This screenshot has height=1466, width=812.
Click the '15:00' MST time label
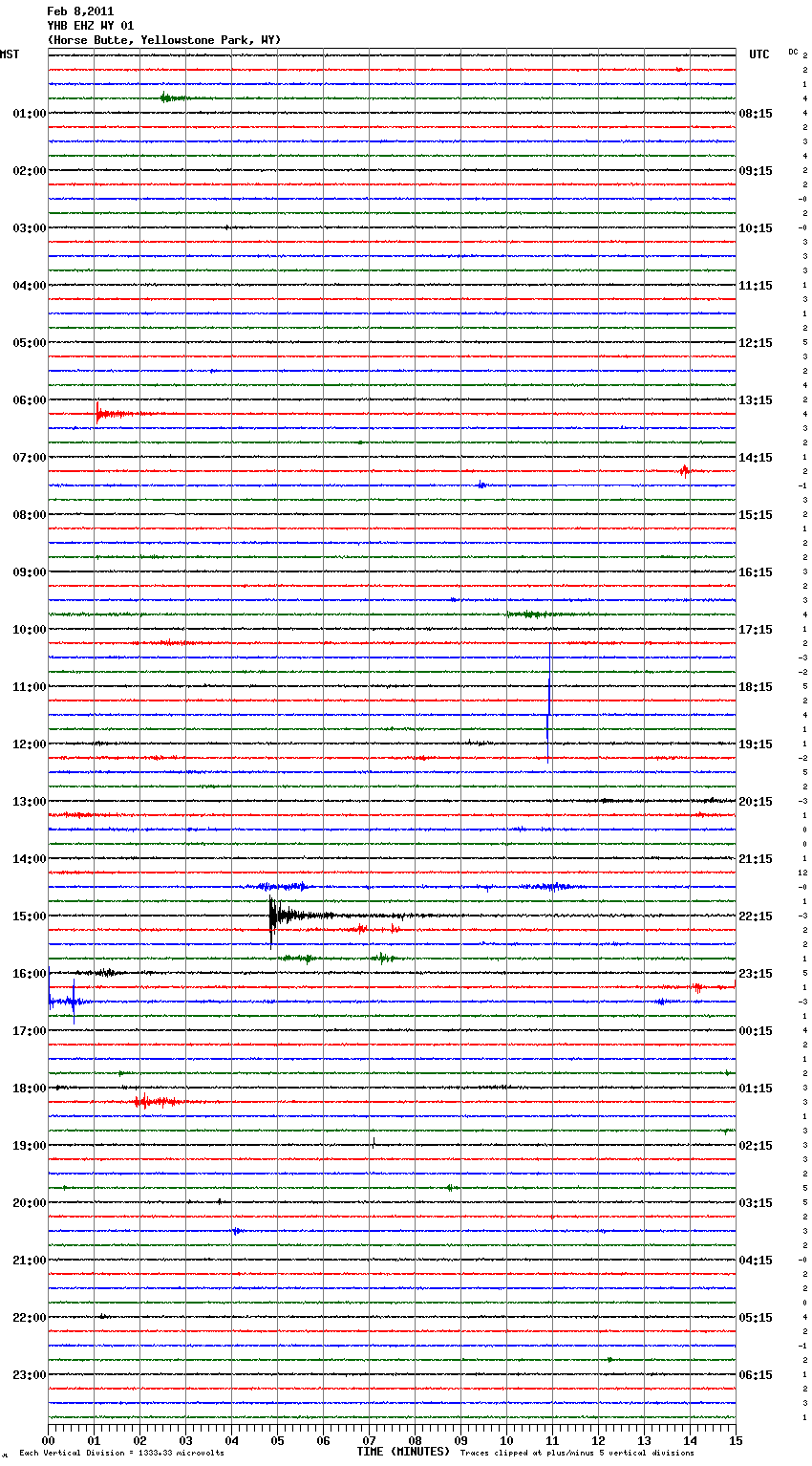(x=29, y=916)
